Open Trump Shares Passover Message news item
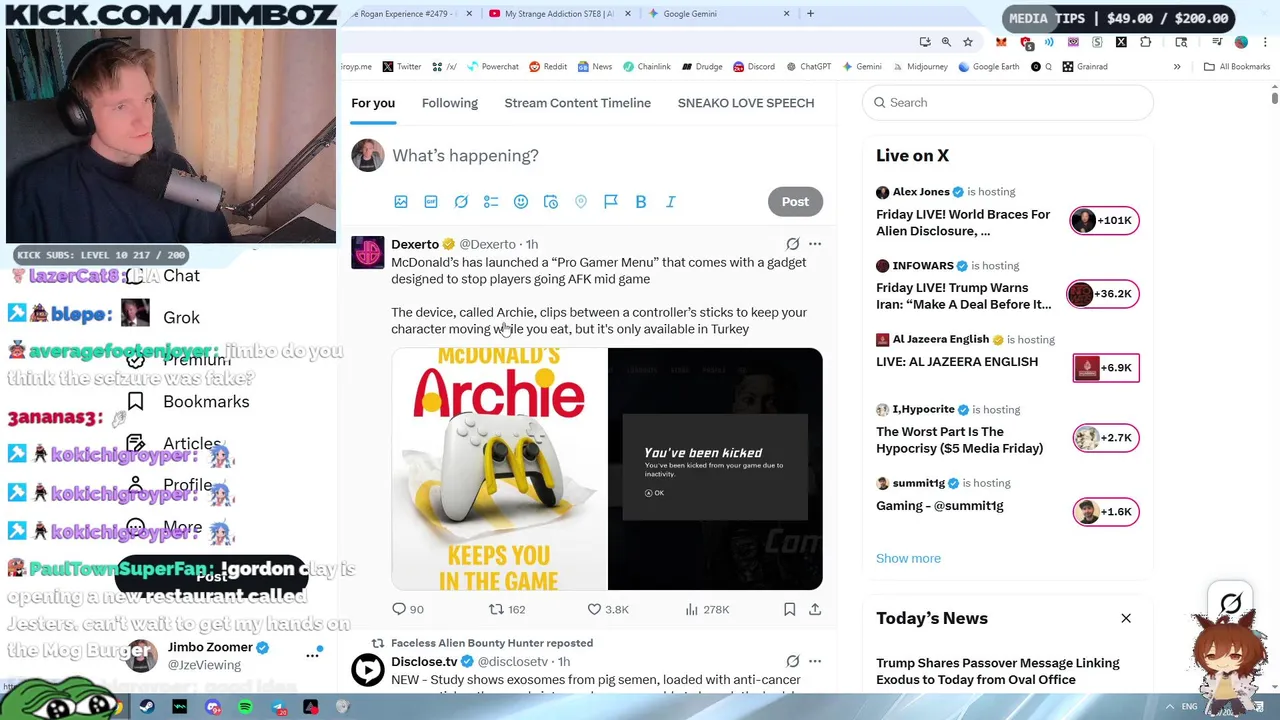This screenshot has height=720, width=1280. [997, 671]
